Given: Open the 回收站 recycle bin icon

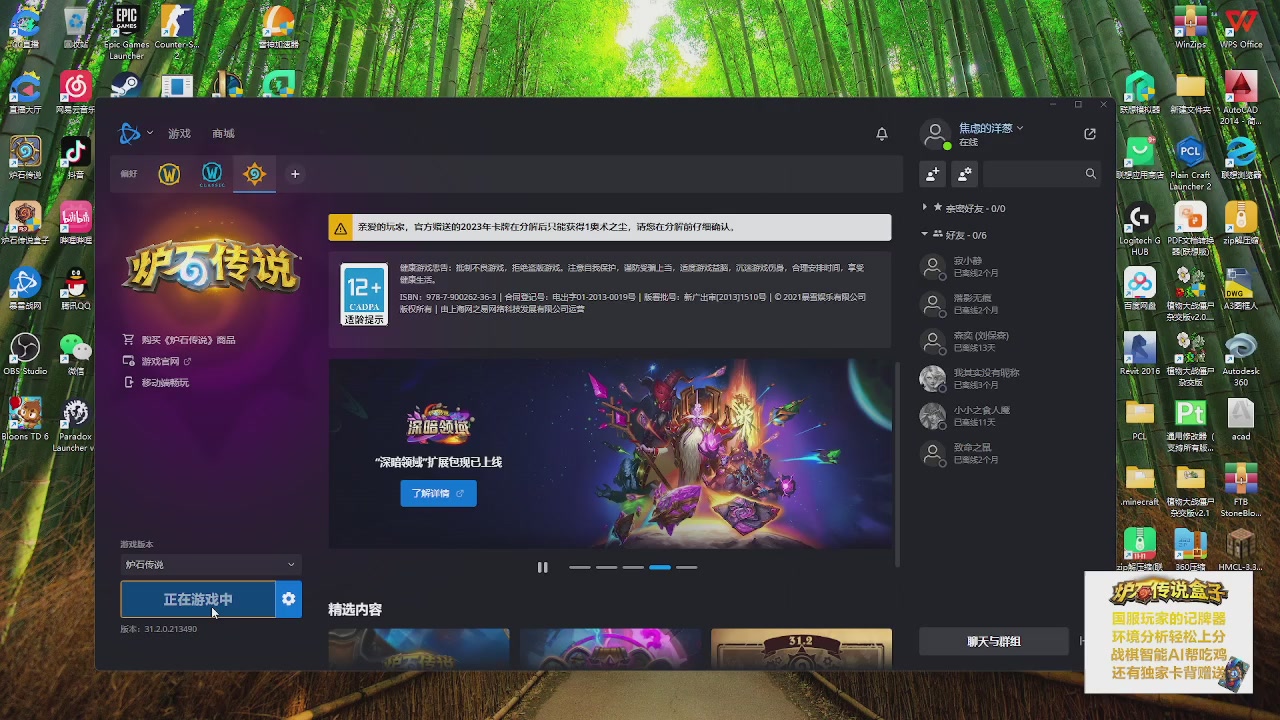Looking at the screenshot, I should [76, 27].
